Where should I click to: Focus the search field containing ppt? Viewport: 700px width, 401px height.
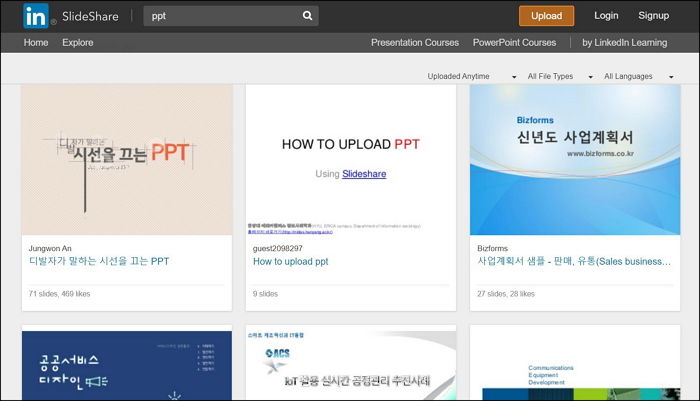[x=231, y=16]
